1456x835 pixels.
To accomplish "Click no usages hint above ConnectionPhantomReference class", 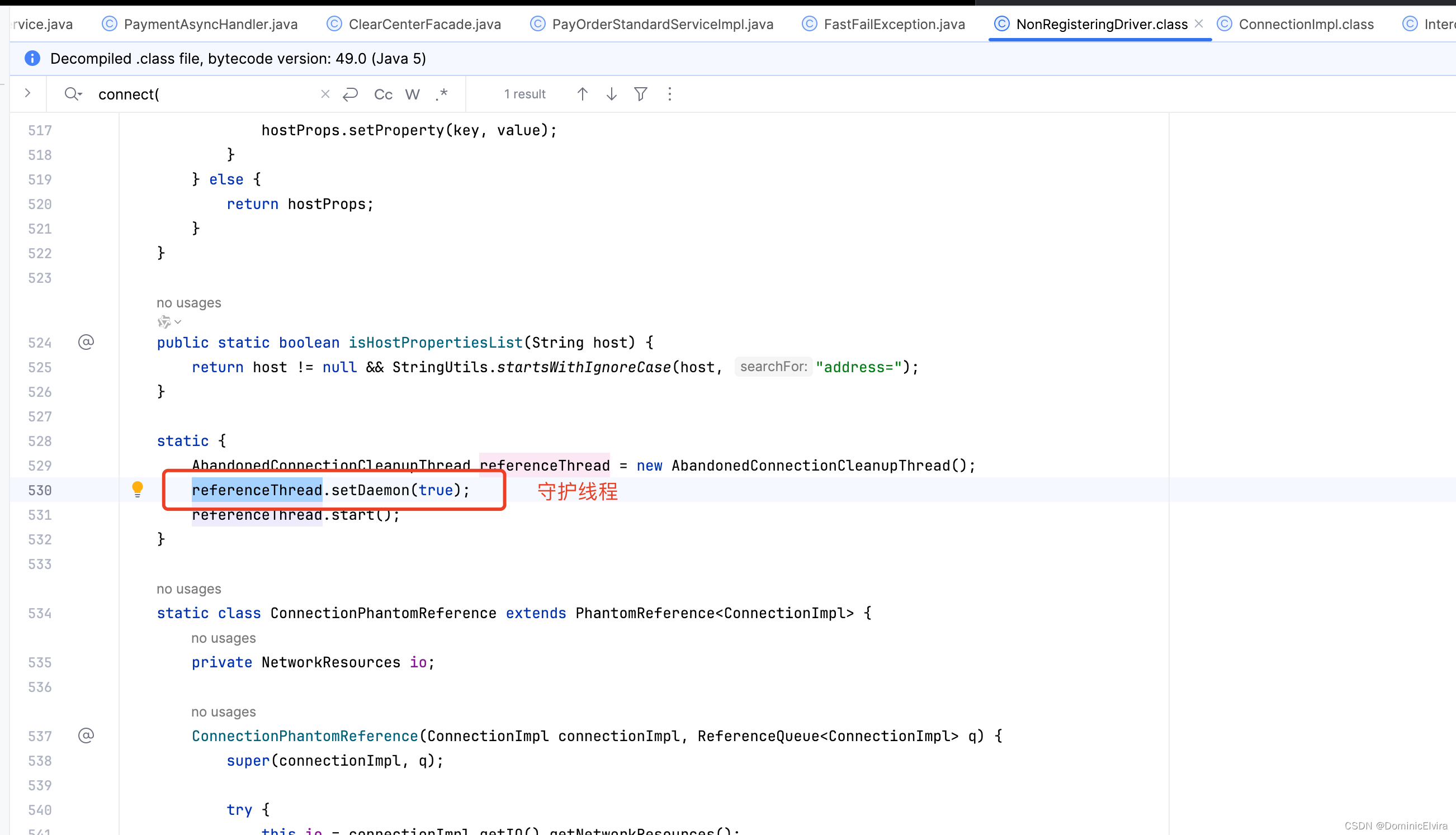I will click(189, 589).
